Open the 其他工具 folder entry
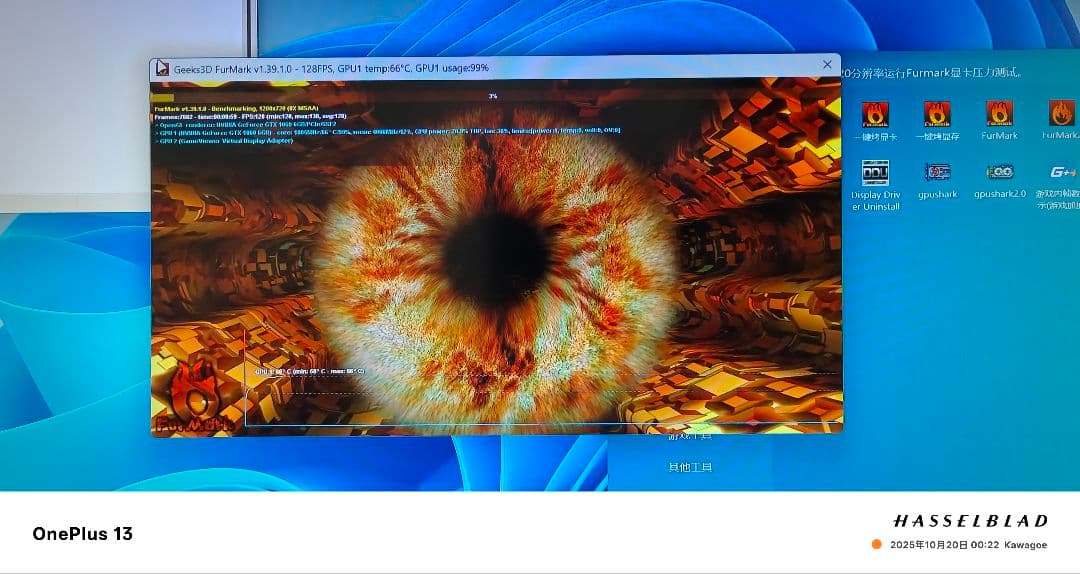The height and width of the screenshot is (574, 1080). [x=690, y=467]
